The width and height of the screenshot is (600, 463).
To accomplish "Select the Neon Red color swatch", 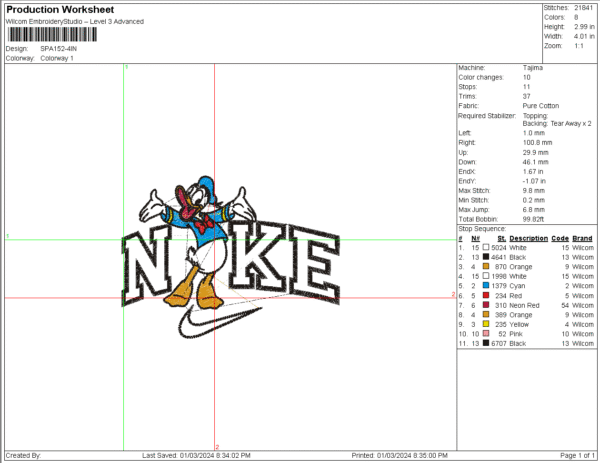I will pos(486,305).
